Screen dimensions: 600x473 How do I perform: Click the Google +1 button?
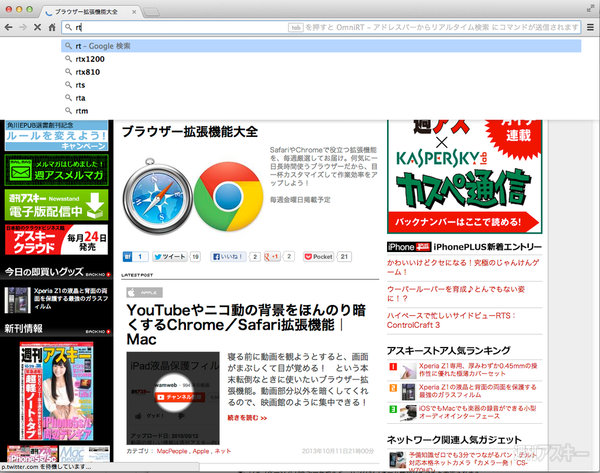(x=272, y=256)
